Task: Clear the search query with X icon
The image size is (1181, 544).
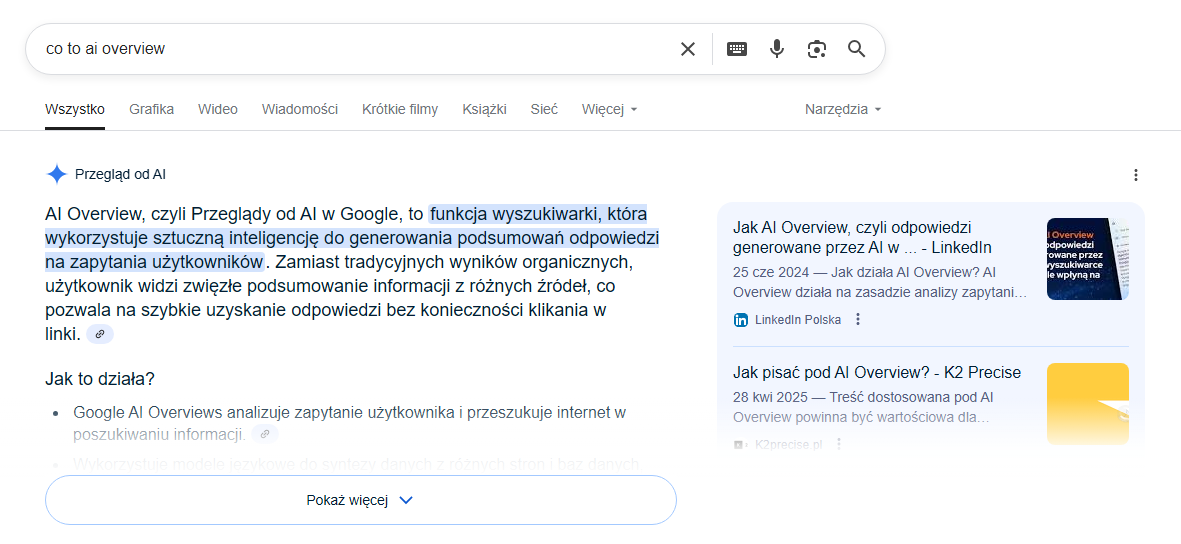Action: [x=688, y=49]
